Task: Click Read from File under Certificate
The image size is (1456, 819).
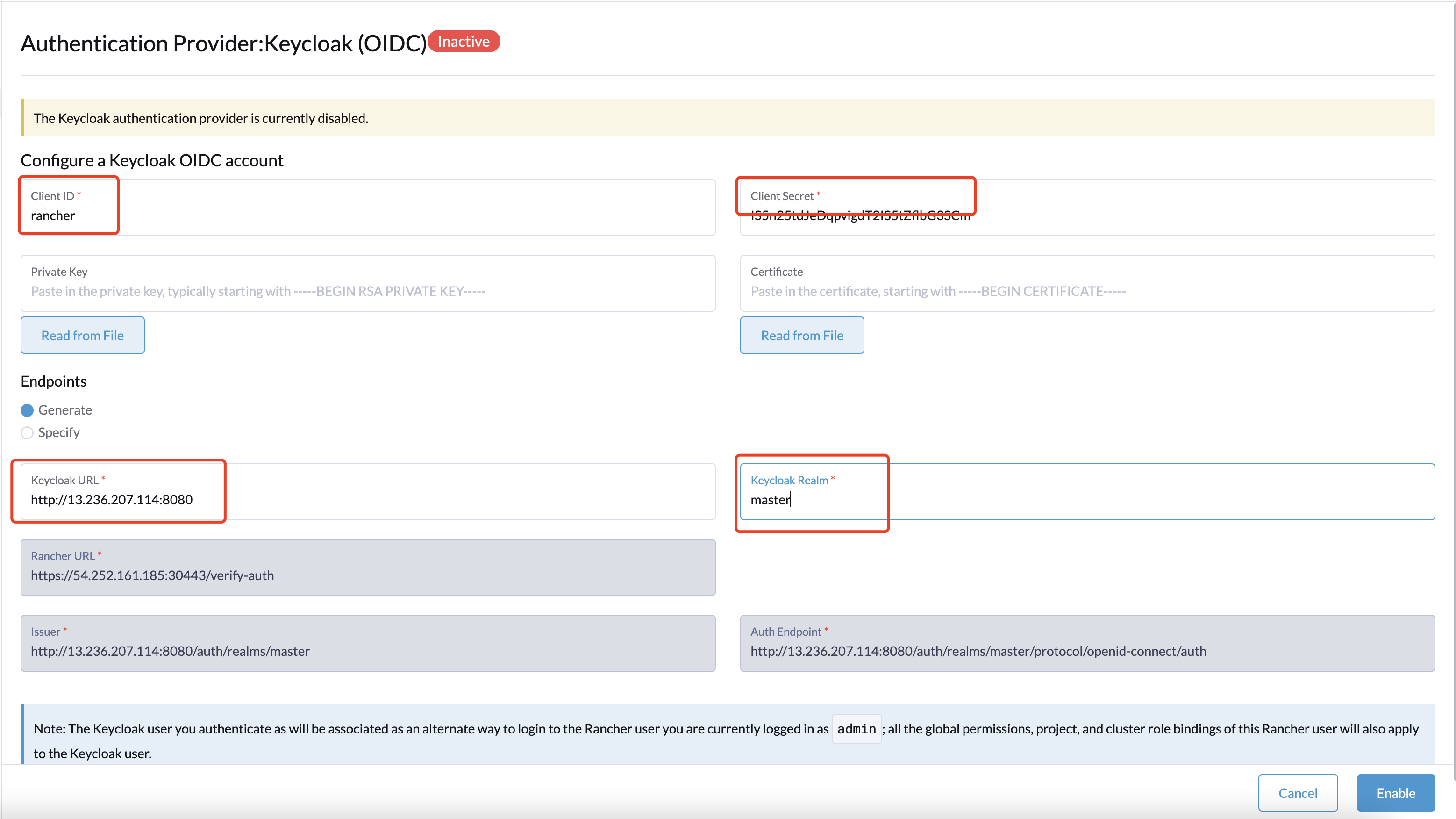Action: (802, 335)
